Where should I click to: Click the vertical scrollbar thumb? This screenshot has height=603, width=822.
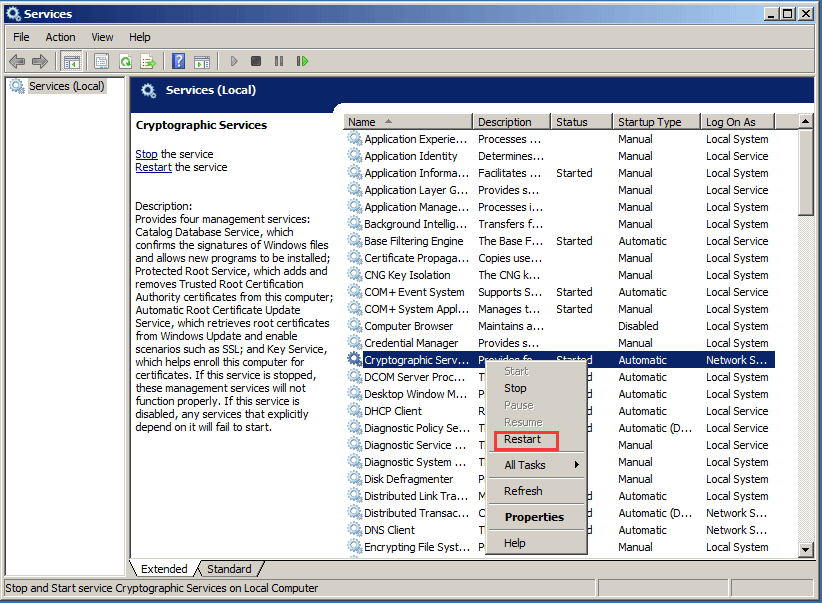click(x=805, y=173)
